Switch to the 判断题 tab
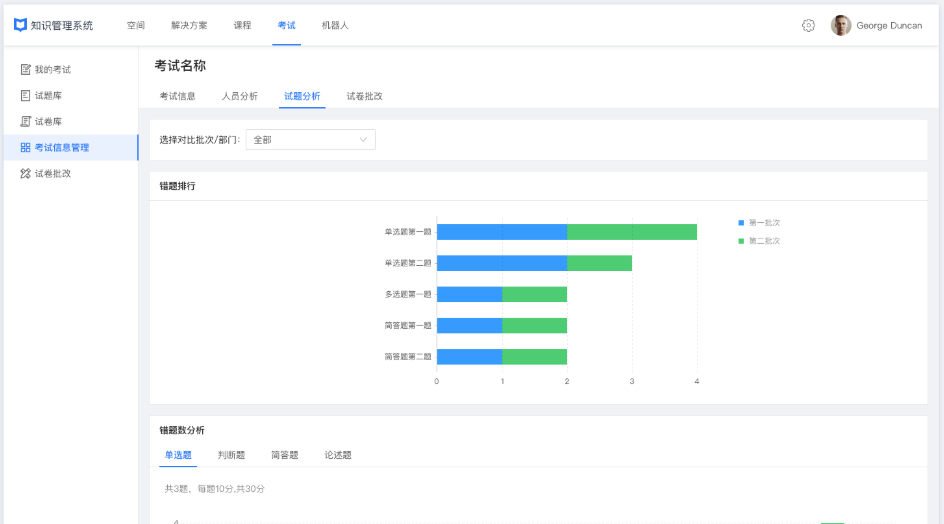Image resolution: width=944 pixels, height=524 pixels. click(x=231, y=455)
